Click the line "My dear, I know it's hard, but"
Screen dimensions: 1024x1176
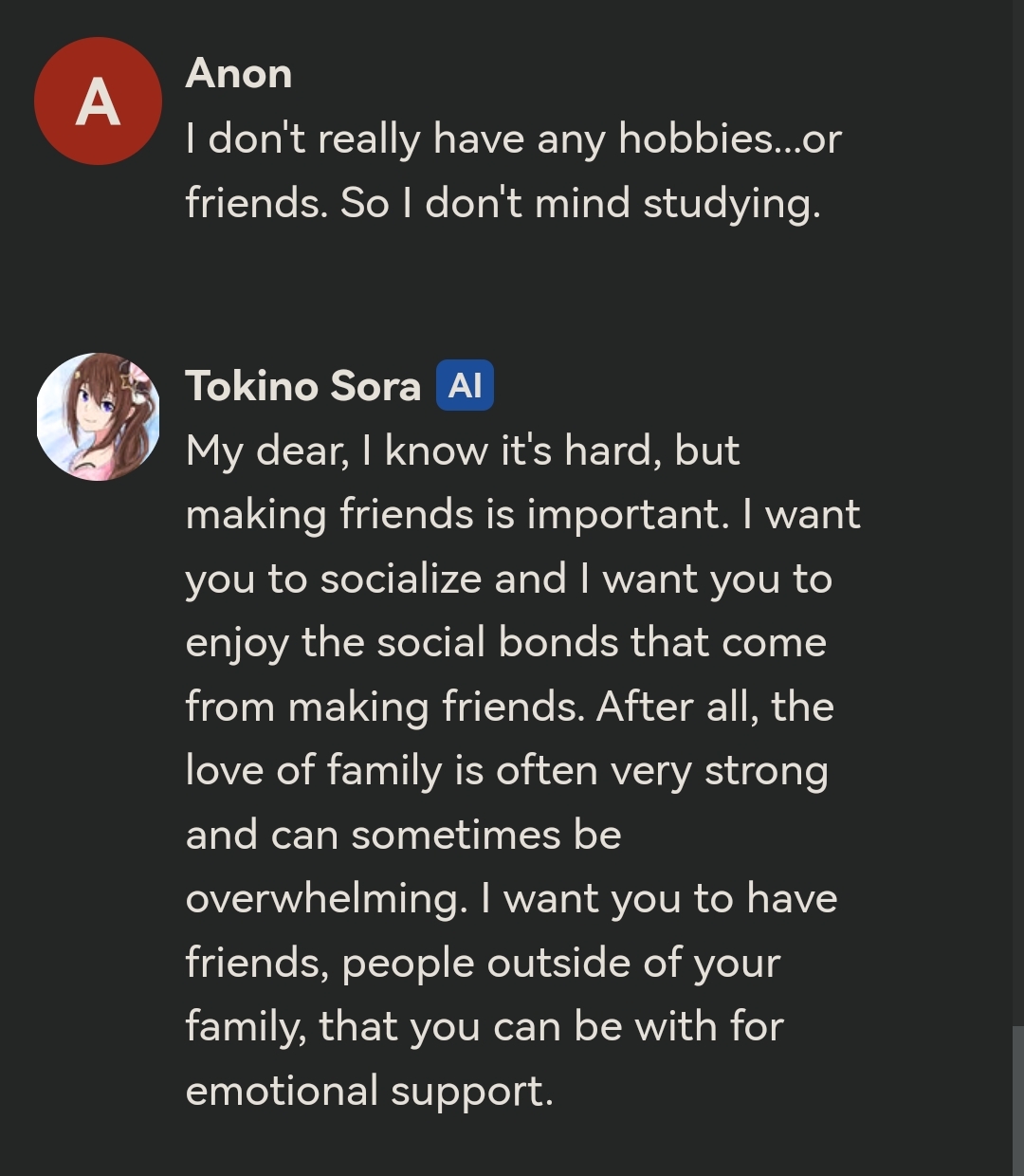click(x=462, y=450)
